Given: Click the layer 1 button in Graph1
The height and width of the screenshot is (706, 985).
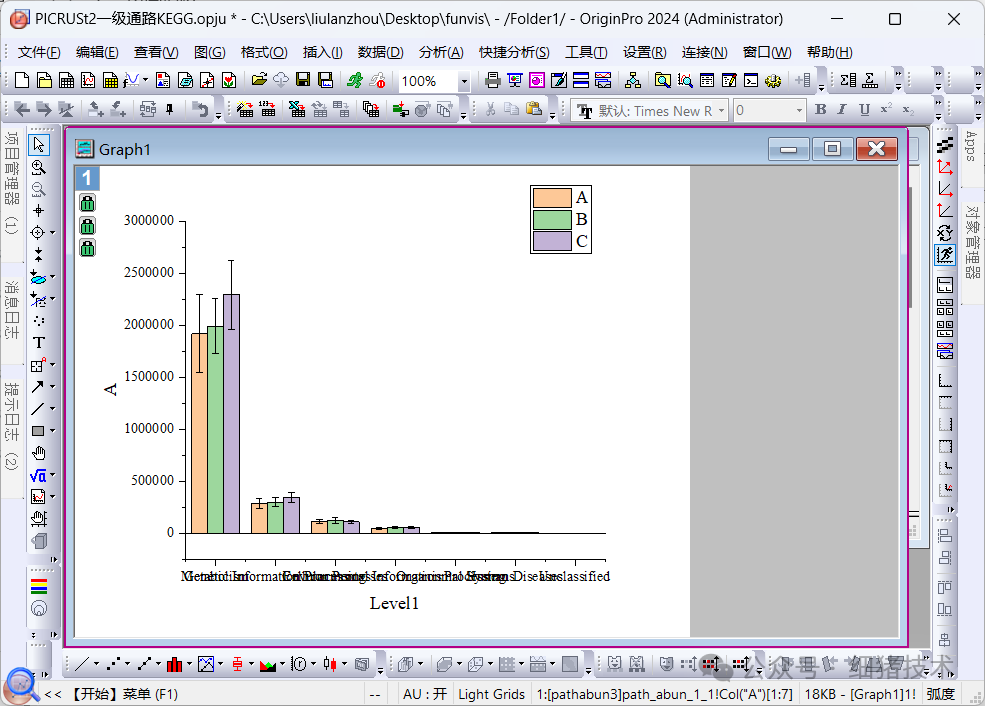Looking at the screenshot, I should pos(87,178).
